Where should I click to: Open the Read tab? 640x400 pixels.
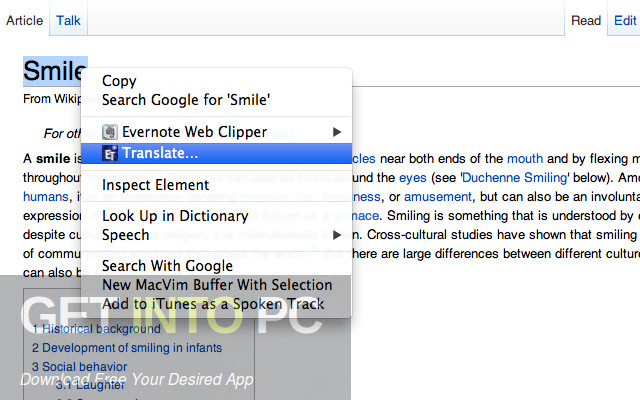click(x=586, y=20)
